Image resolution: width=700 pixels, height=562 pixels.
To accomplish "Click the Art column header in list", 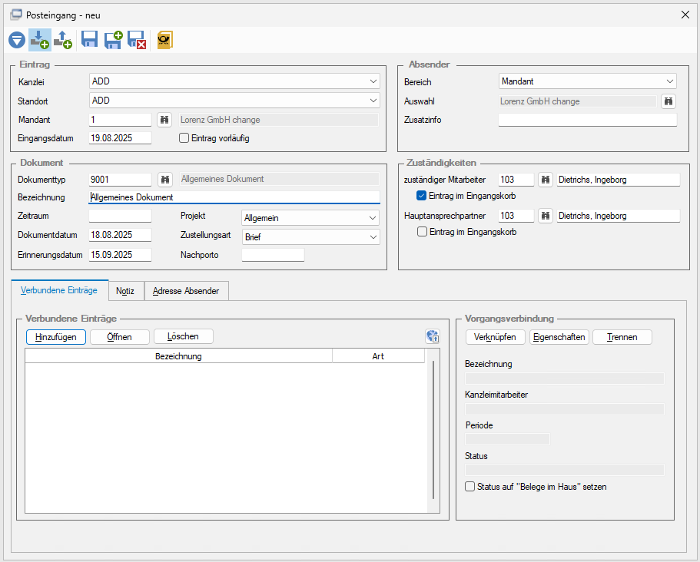I will pos(378,356).
